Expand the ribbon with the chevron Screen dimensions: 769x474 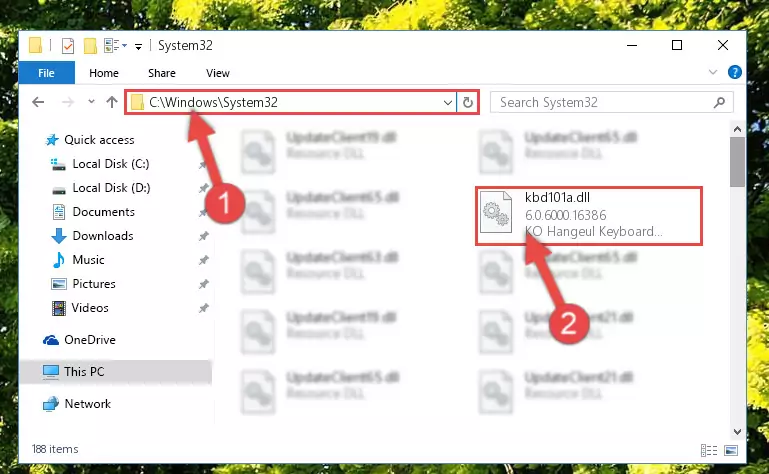coord(713,72)
